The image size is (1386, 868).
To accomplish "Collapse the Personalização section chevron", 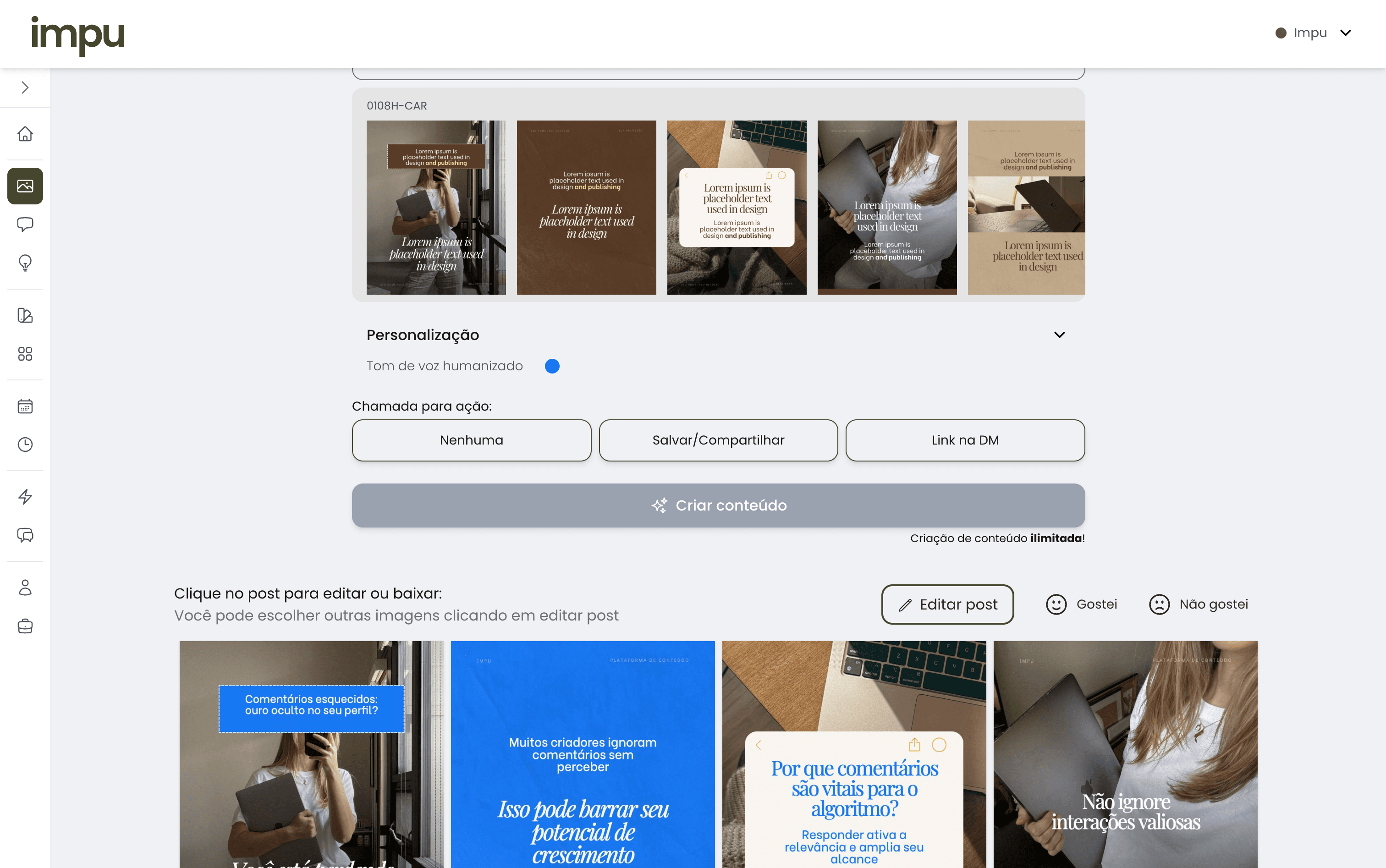I will 1059,335.
